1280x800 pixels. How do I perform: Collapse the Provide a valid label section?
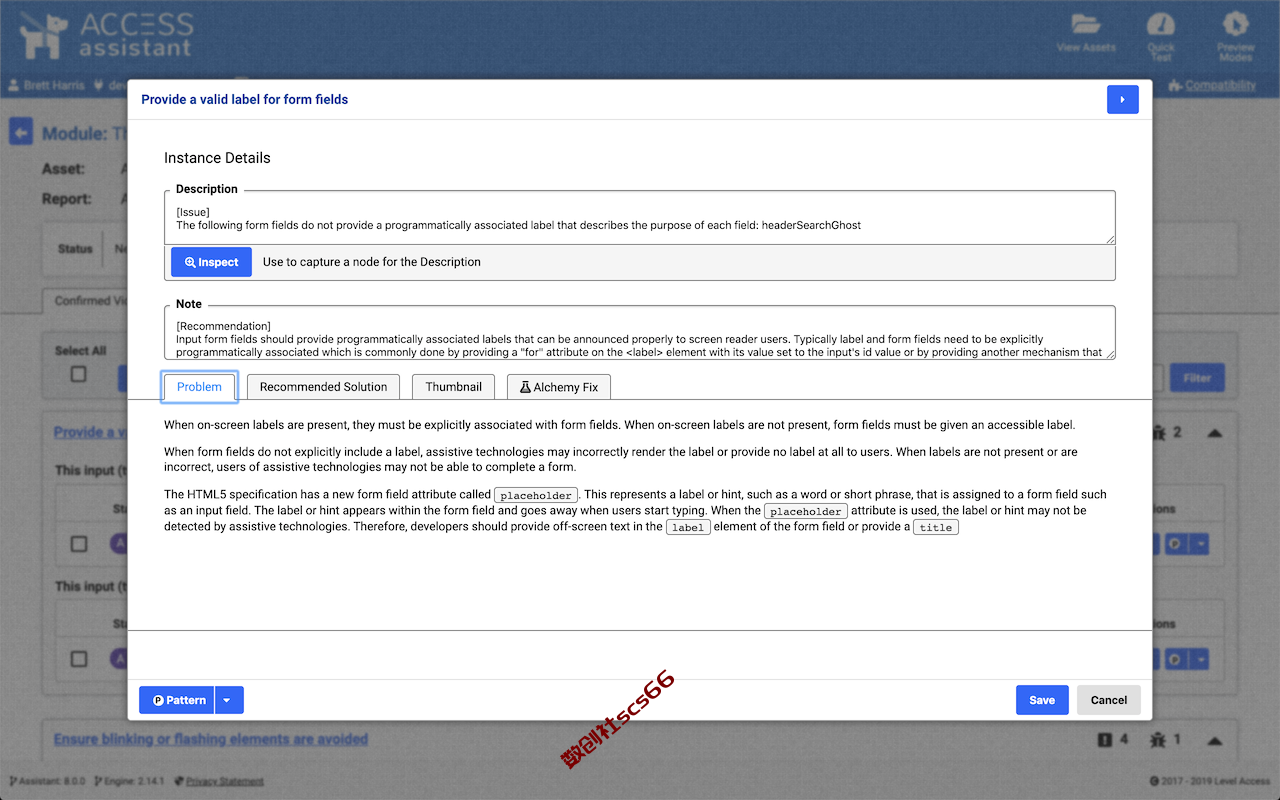[x=1214, y=433]
